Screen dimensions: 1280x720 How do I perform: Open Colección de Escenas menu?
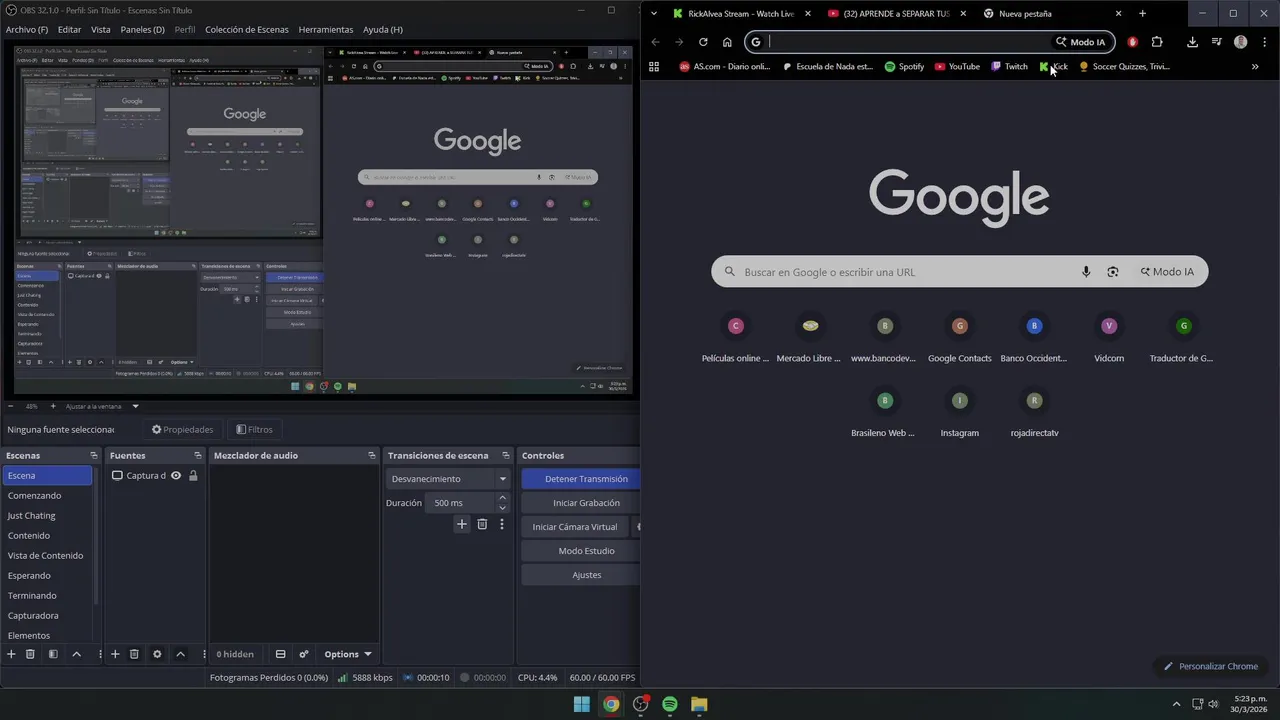click(x=247, y=30)
